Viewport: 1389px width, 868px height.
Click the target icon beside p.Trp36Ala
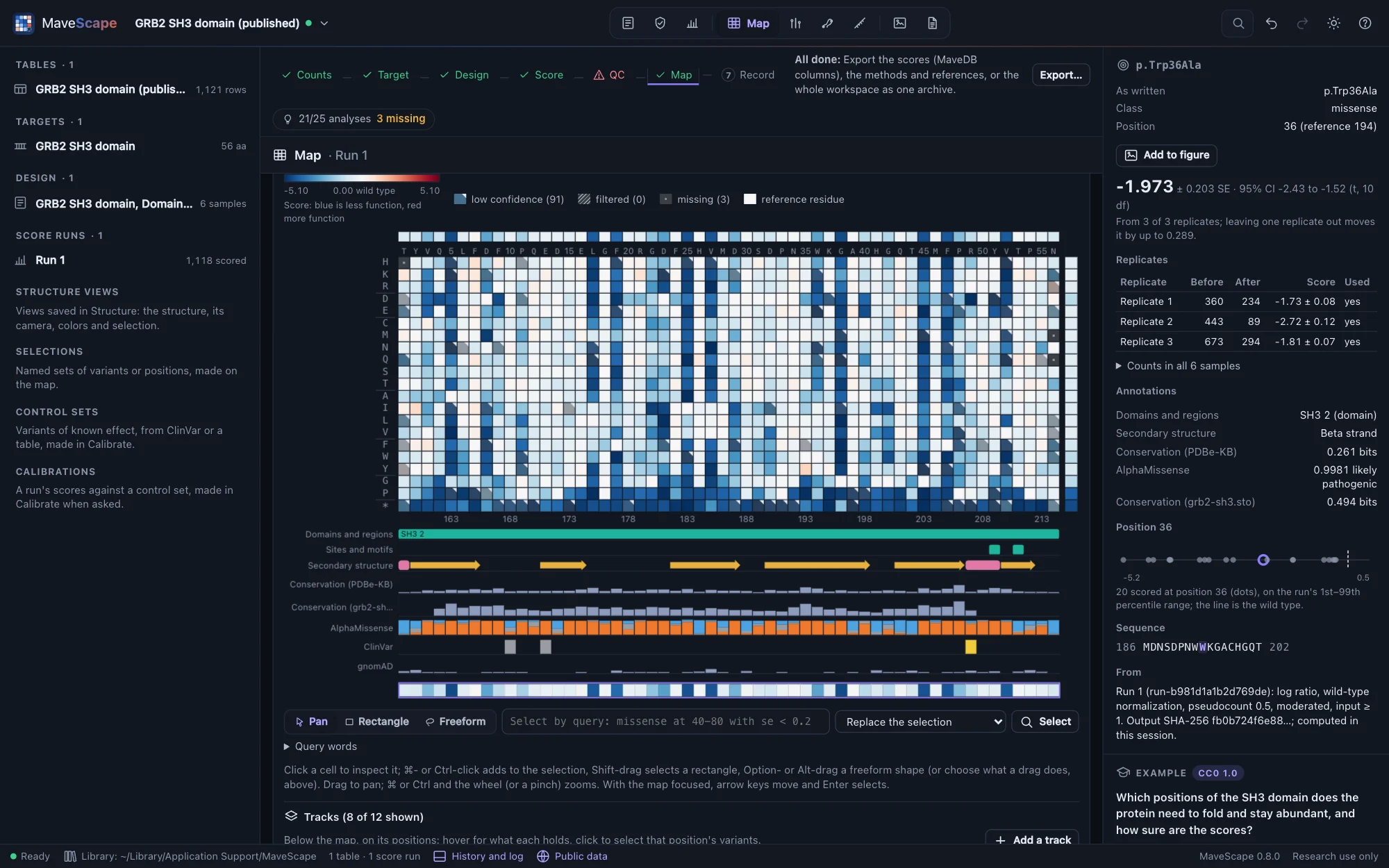coord(1123,65)
